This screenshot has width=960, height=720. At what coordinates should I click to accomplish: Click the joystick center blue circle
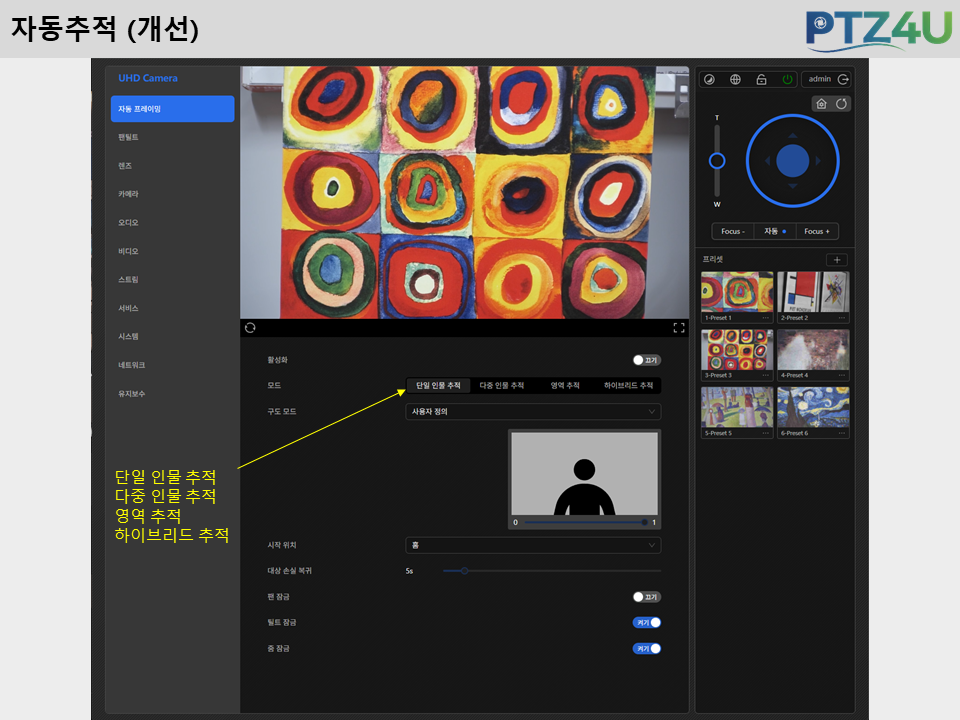[x=793, y=161]
